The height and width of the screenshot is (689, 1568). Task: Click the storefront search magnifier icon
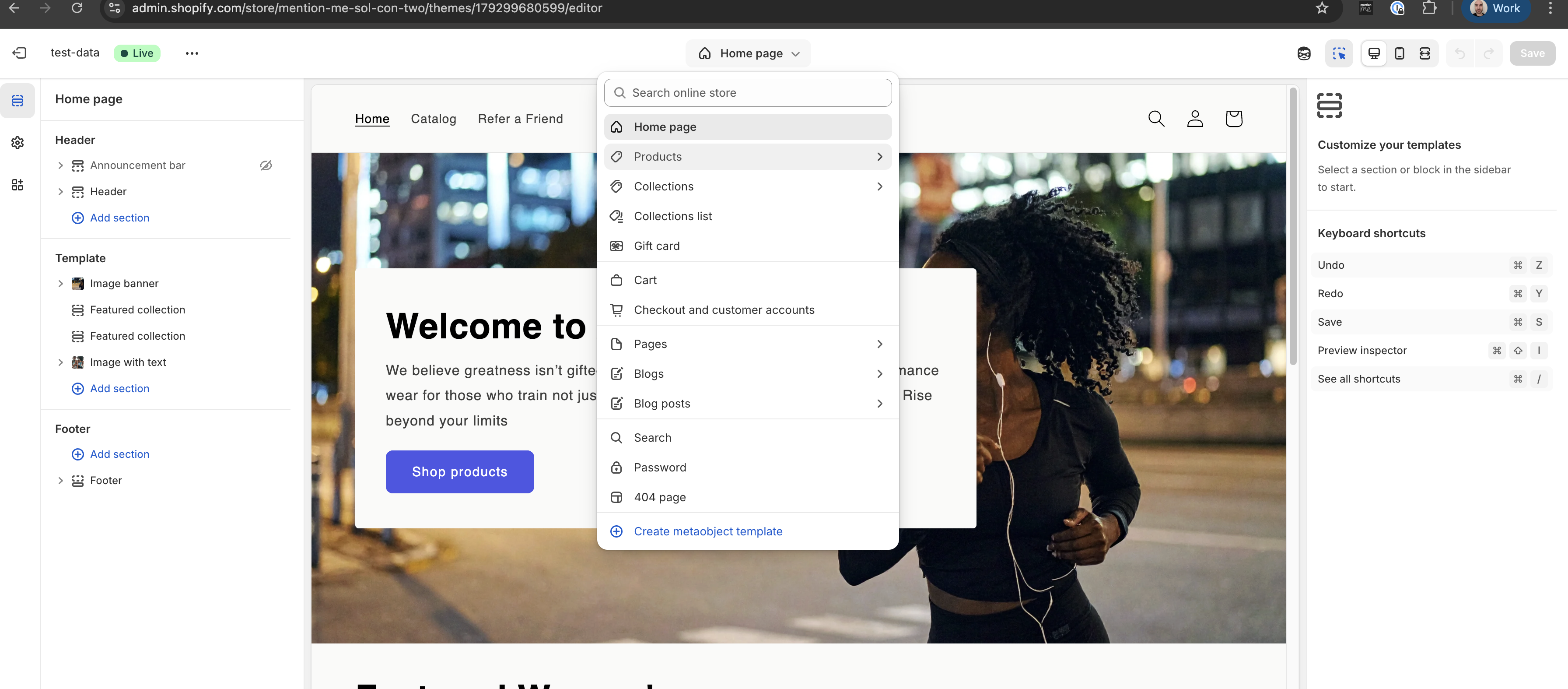[x=1156, y=118]
